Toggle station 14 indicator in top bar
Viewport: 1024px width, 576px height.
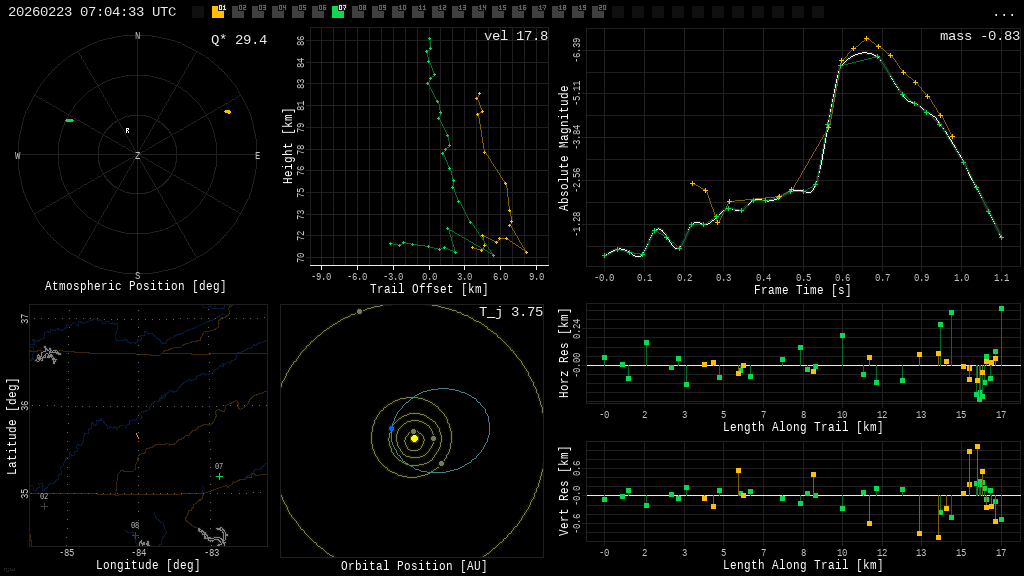478,12
